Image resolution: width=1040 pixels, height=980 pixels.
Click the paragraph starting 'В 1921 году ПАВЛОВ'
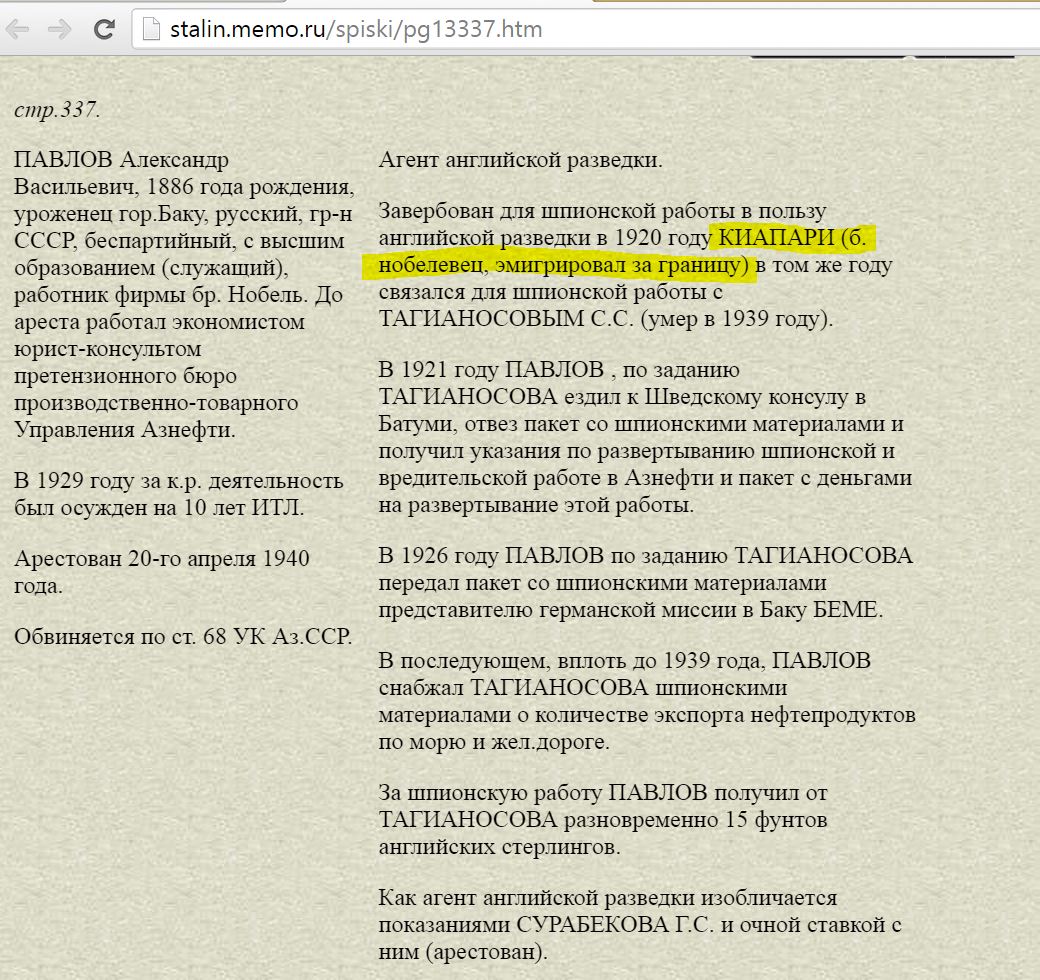click(645, 437)
